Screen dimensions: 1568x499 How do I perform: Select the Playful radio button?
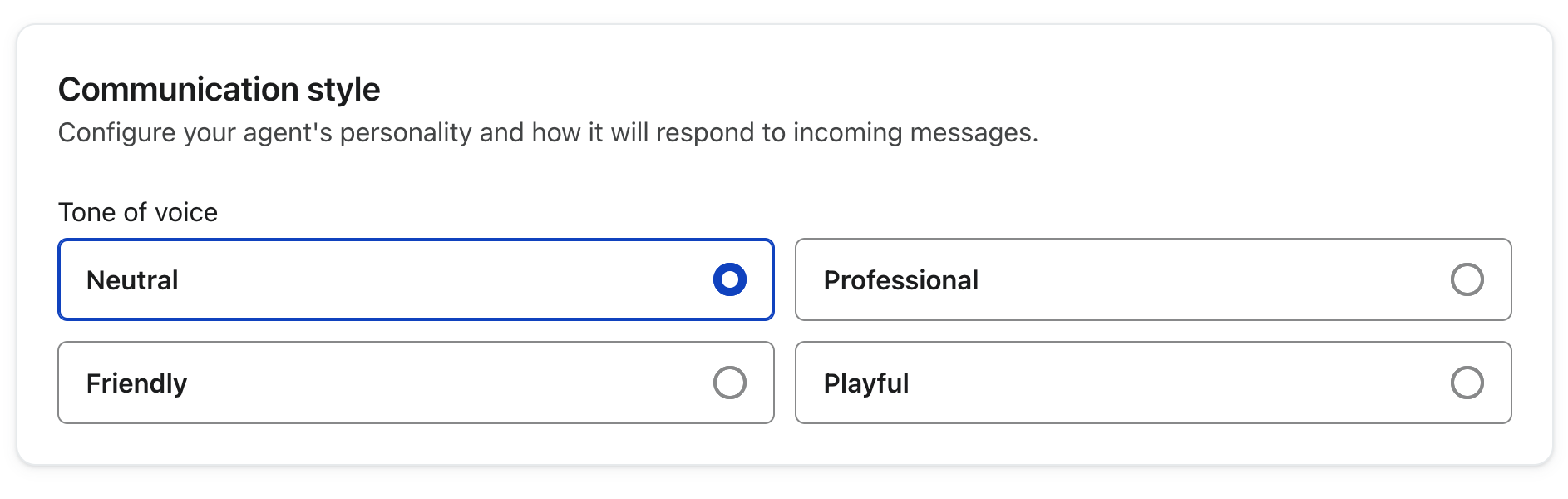pyautogui.click(x=1467, y=383)
